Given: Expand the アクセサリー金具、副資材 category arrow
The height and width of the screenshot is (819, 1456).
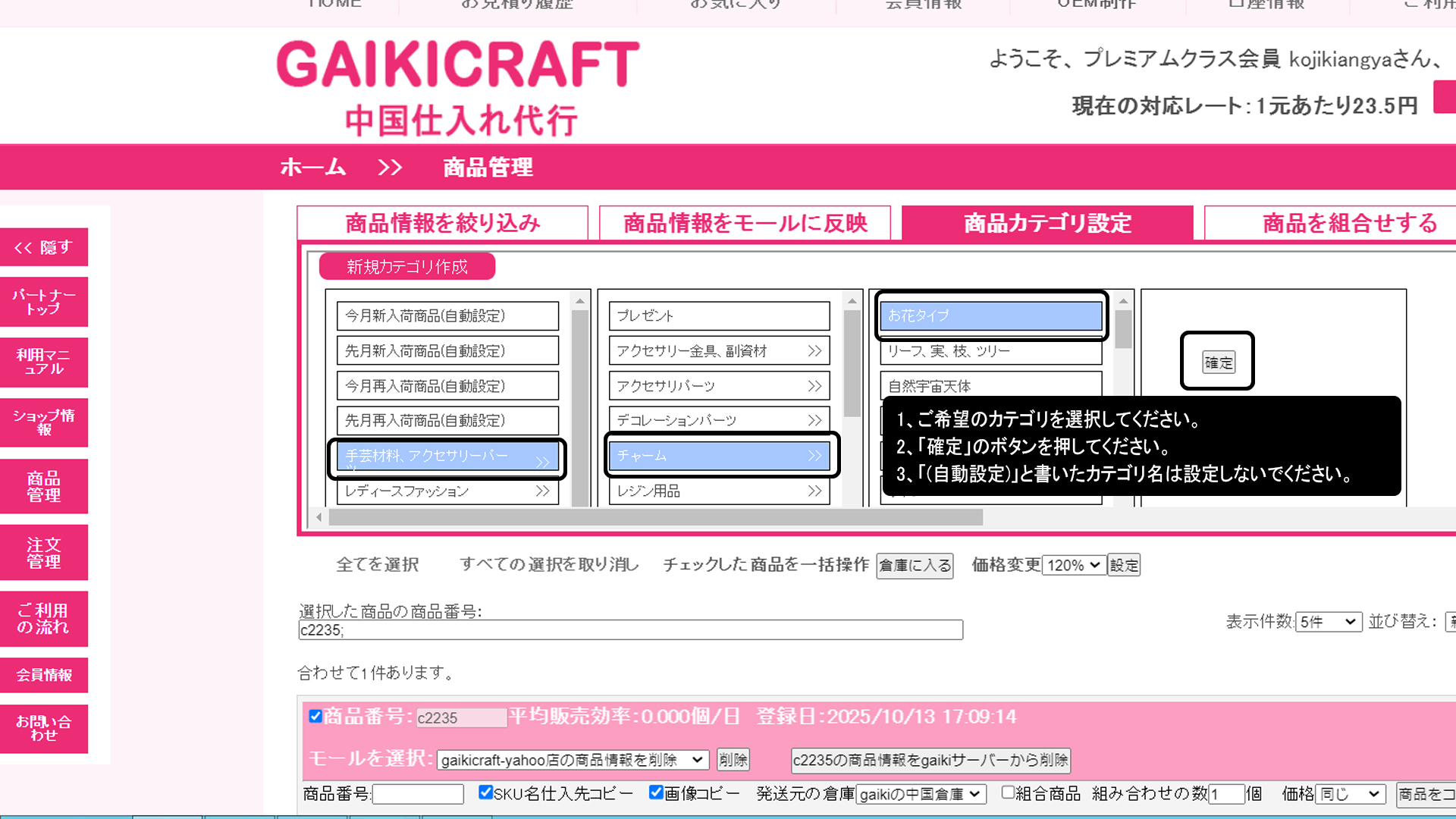Looking at the screenshot, I should 814,351.
